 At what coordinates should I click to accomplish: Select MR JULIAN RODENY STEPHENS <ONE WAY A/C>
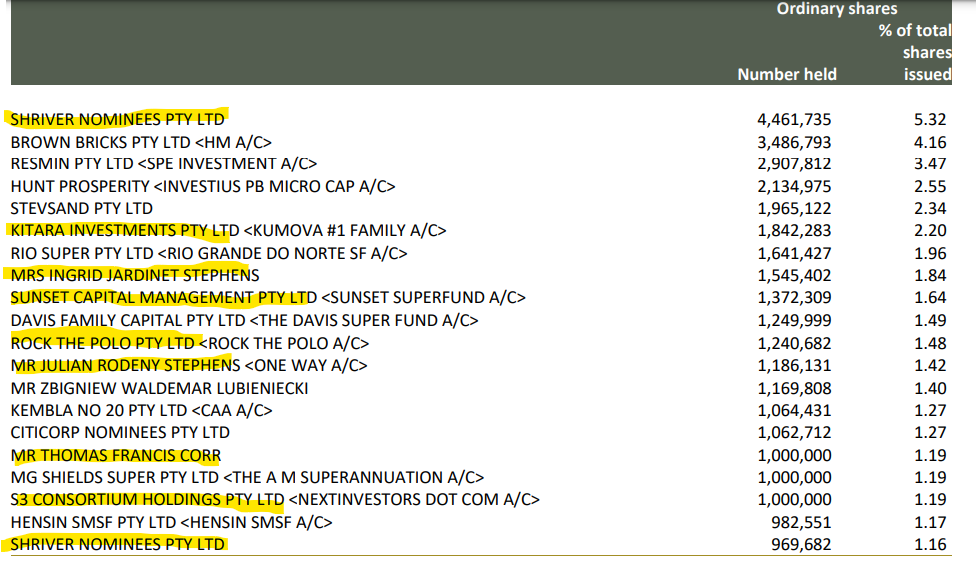[189, 365]
